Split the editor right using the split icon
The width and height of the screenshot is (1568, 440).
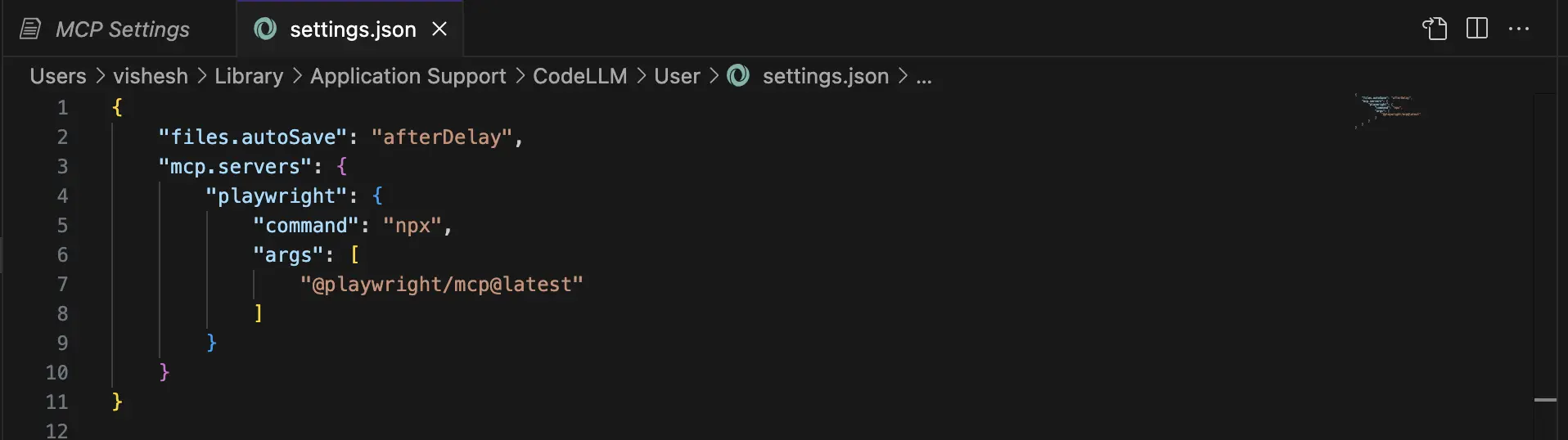coord(1477,29)
